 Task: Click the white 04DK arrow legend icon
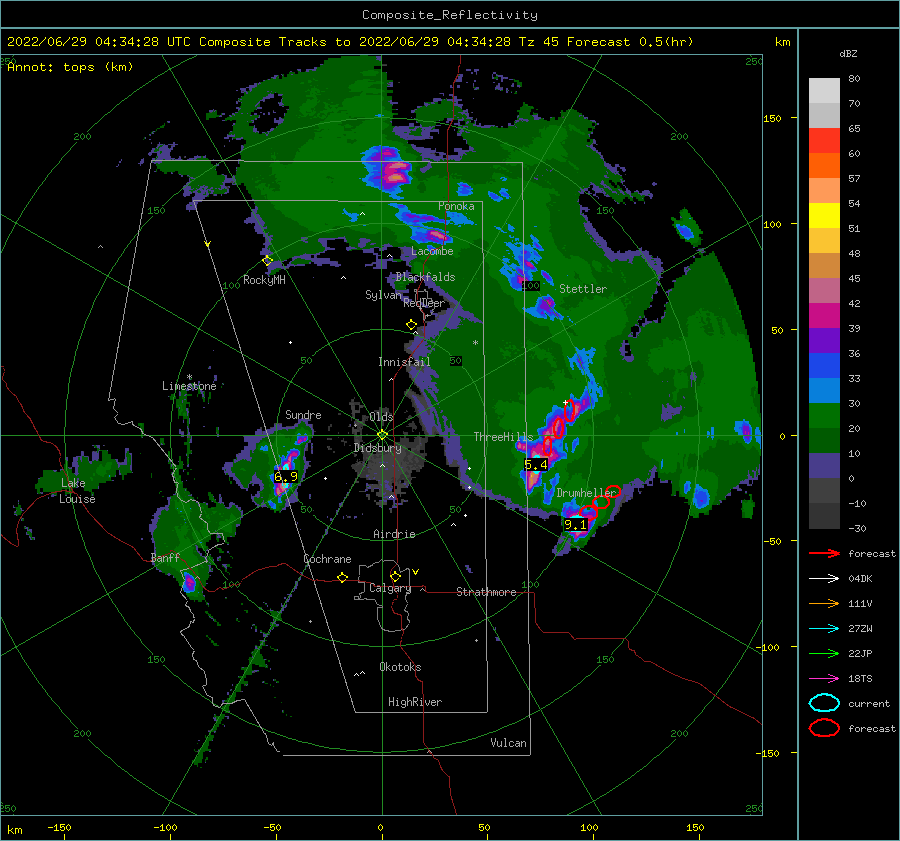click(x=824, y=578)
